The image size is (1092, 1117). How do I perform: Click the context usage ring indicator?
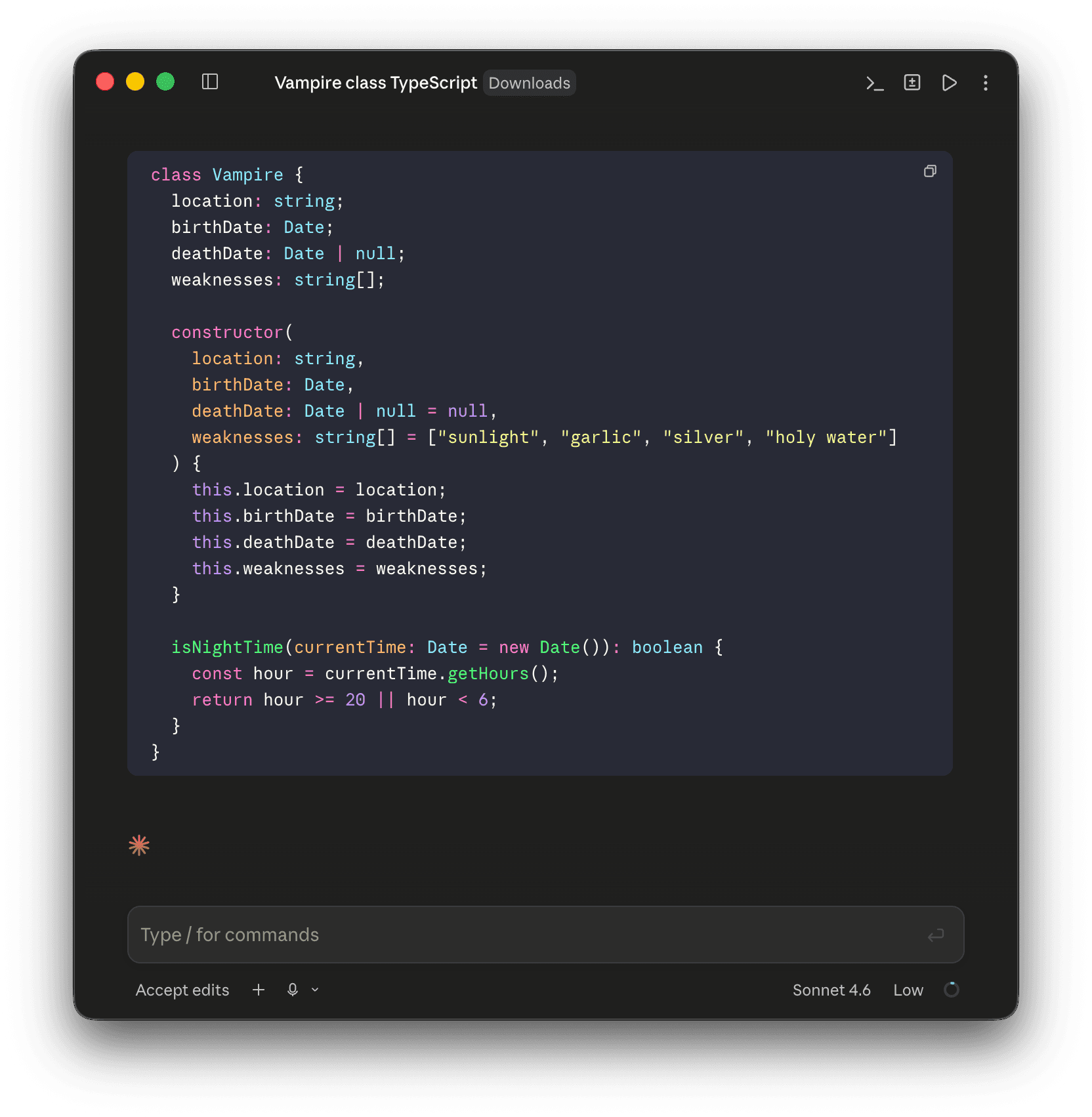pyautogui.click(x=952, y=990)
